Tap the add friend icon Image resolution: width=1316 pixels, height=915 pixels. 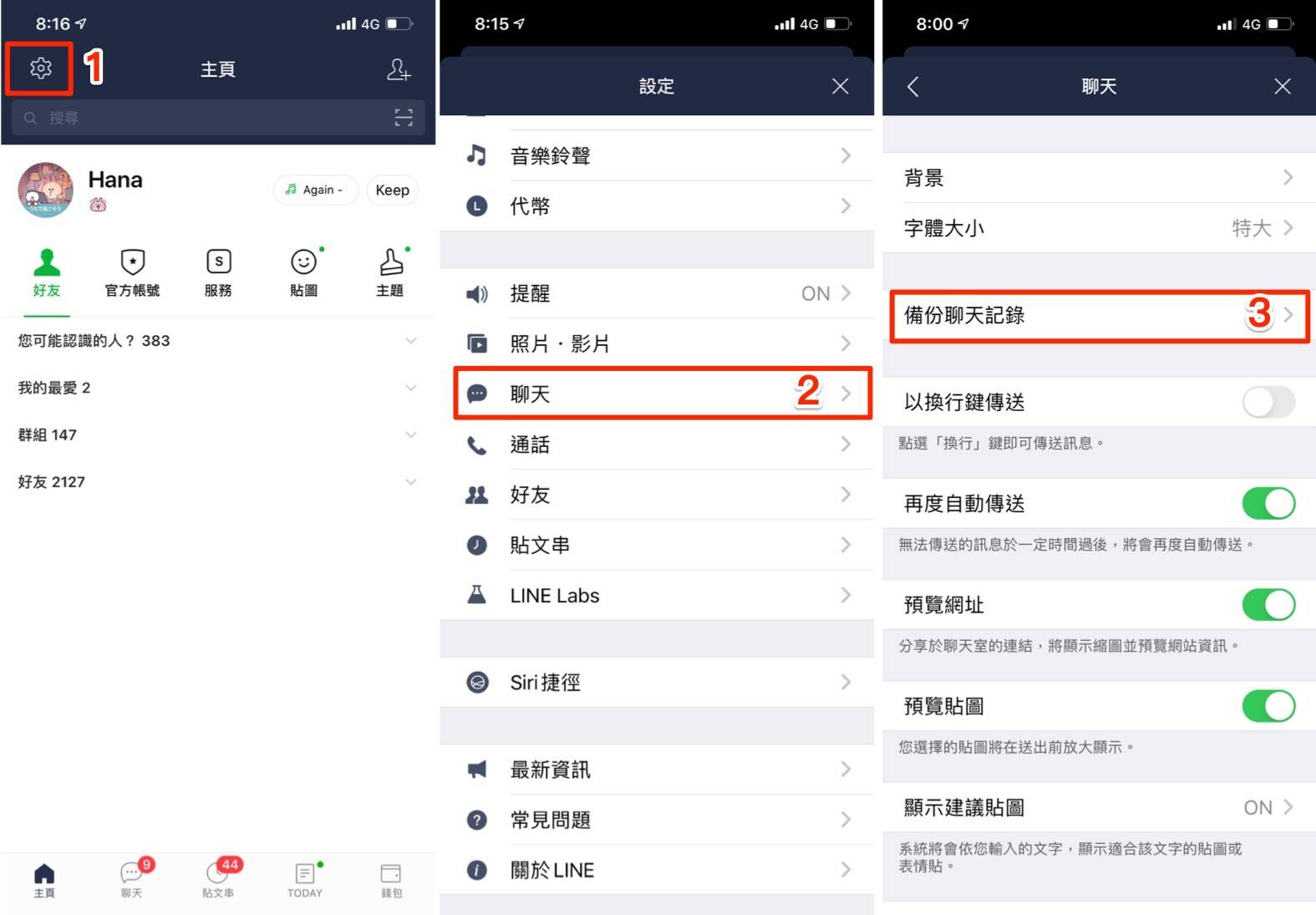point(399,69)
